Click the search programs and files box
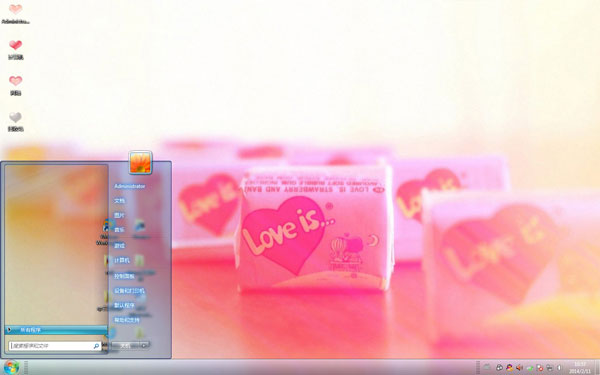Screen dimensions: 600x375 tap(55, 346)
